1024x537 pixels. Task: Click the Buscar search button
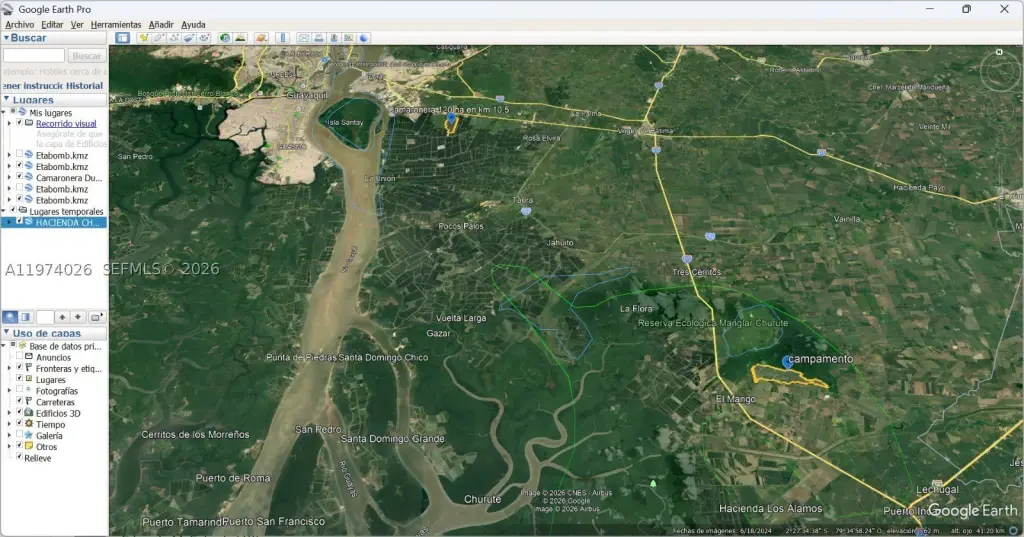point(86,56)
